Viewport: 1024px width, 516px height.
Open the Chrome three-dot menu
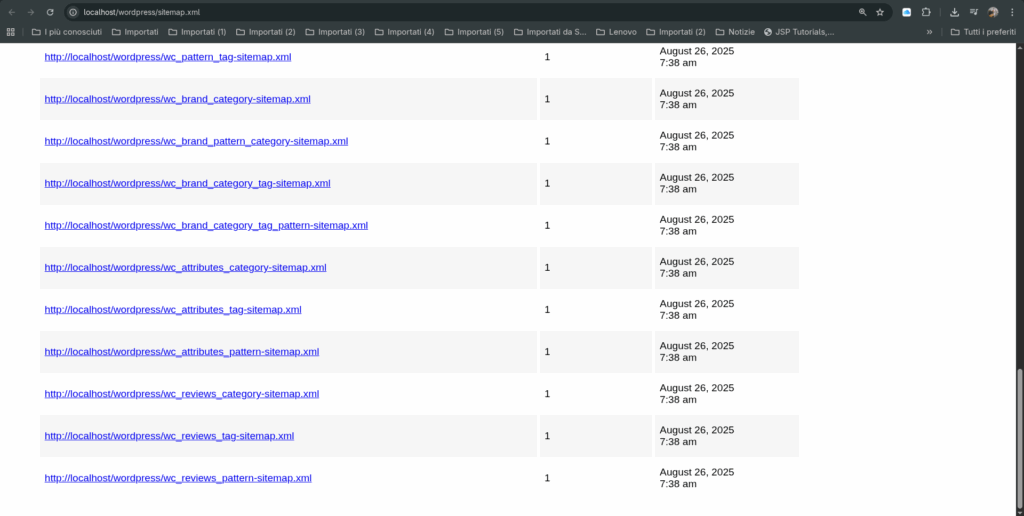pyautogui.click(x=1012, y=12)
